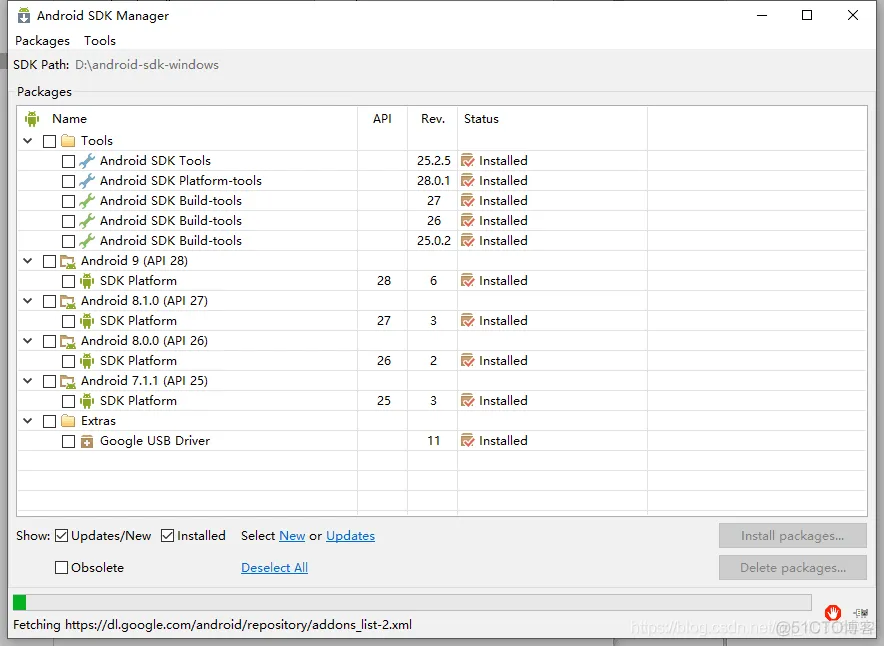
Task: Click the Status column header
Action: pos(481,119)
